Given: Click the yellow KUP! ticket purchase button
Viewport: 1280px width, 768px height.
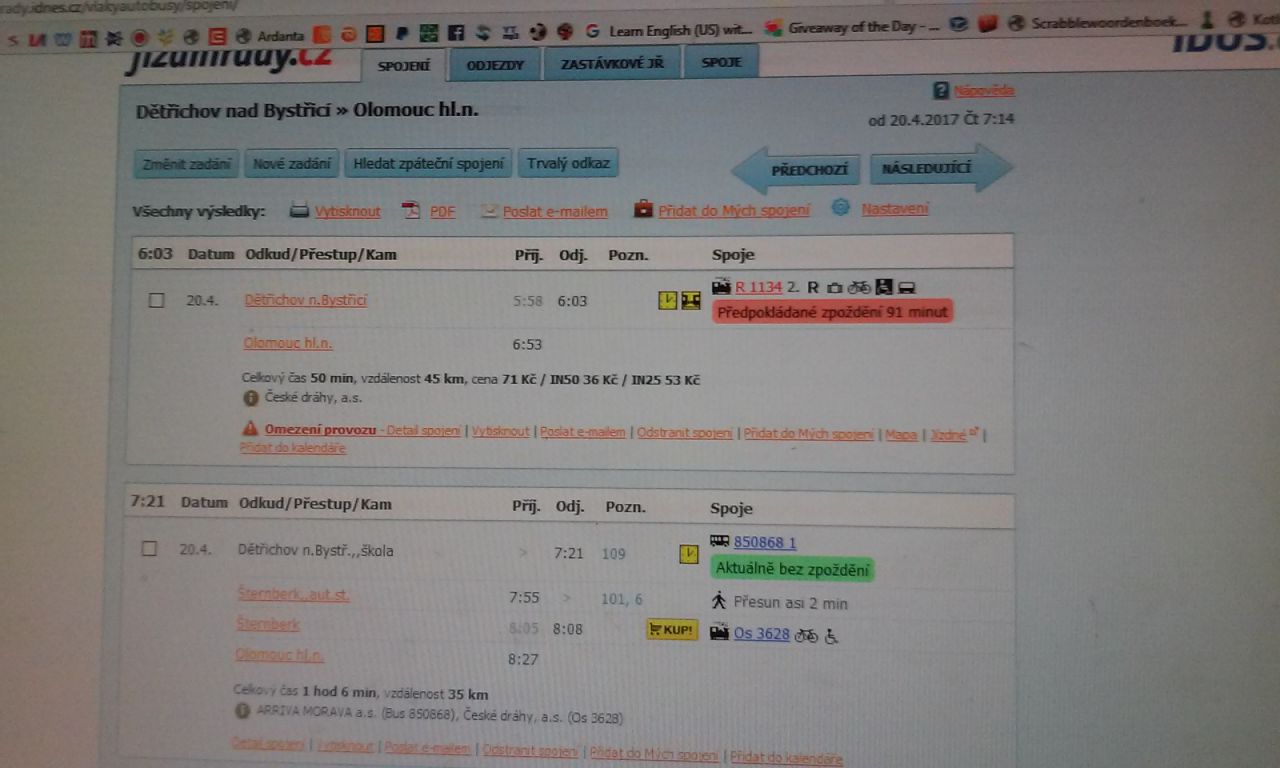Looking at the screenshot, I should pos(672,630).
